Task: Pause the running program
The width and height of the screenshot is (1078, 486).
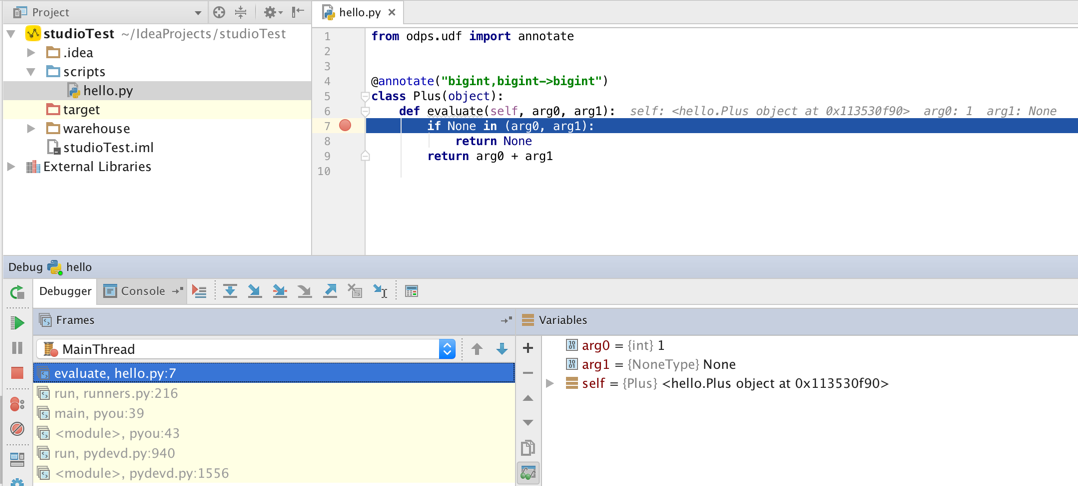Action: [18, 348]
